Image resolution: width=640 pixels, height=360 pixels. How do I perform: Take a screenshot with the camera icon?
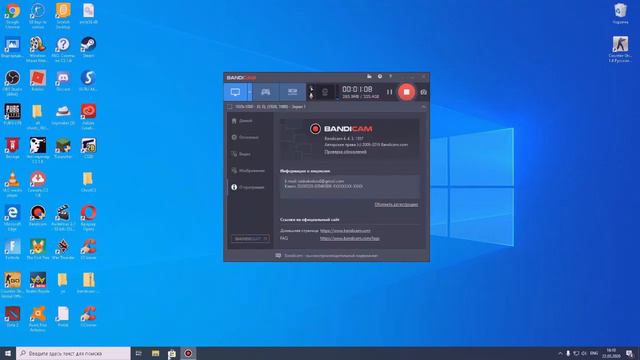point(424,92)
